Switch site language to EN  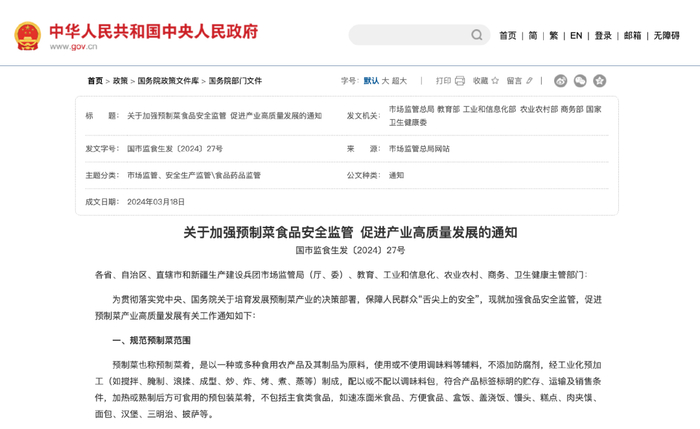point(576,35)
